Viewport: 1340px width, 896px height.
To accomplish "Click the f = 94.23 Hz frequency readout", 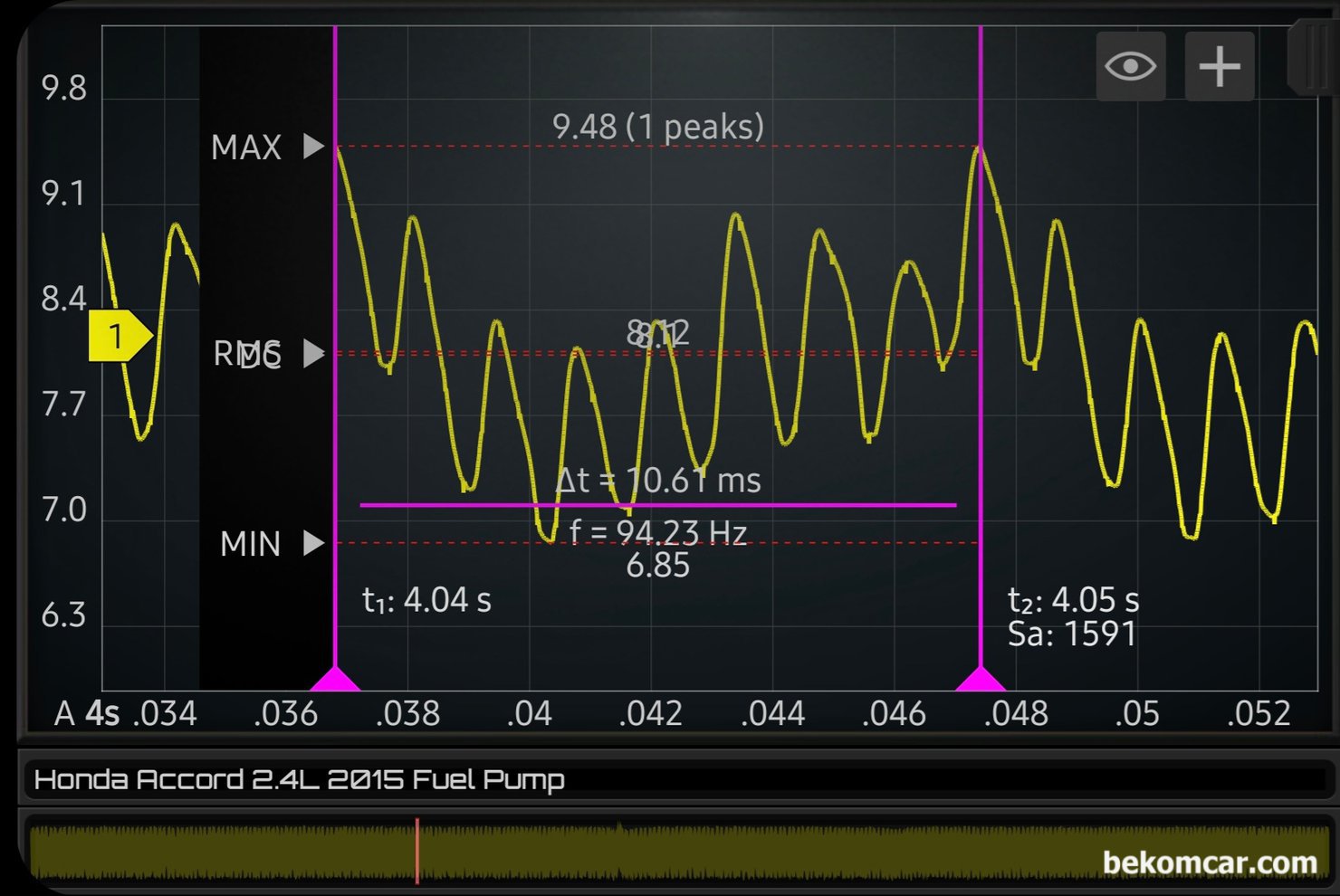I will tap(658, 532).
